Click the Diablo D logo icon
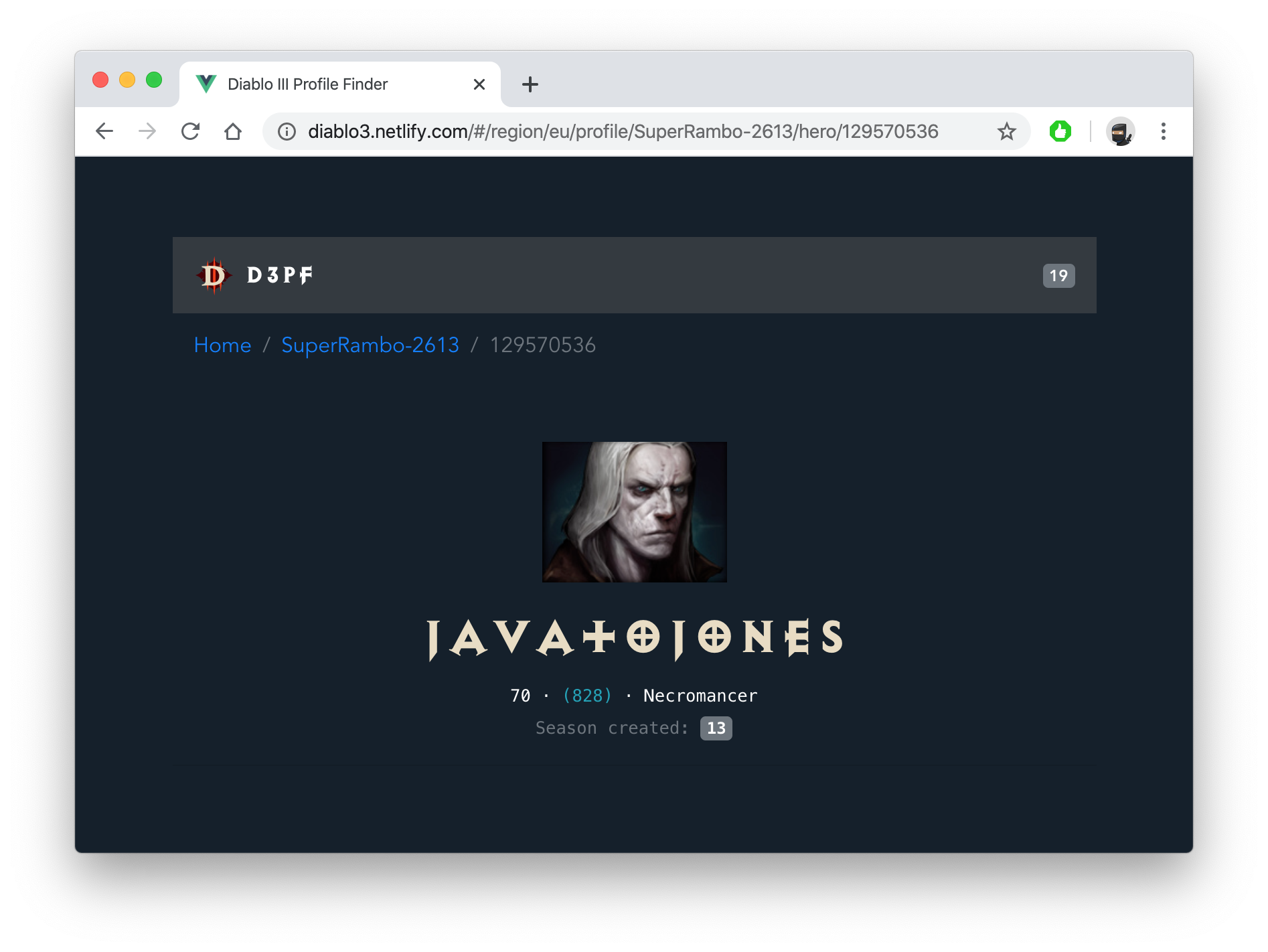 (214, 275)
